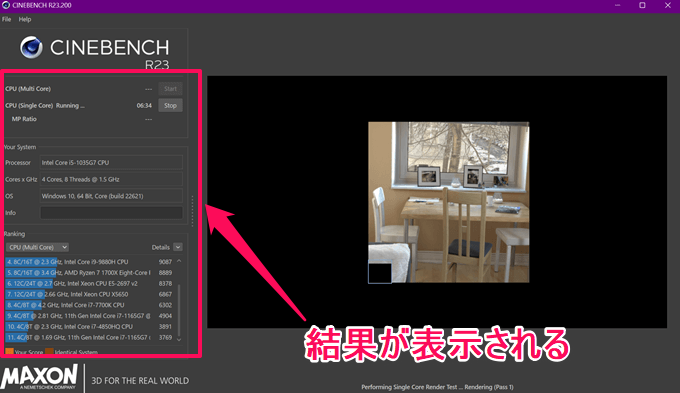Open the File menu

[x=7, y=19]
